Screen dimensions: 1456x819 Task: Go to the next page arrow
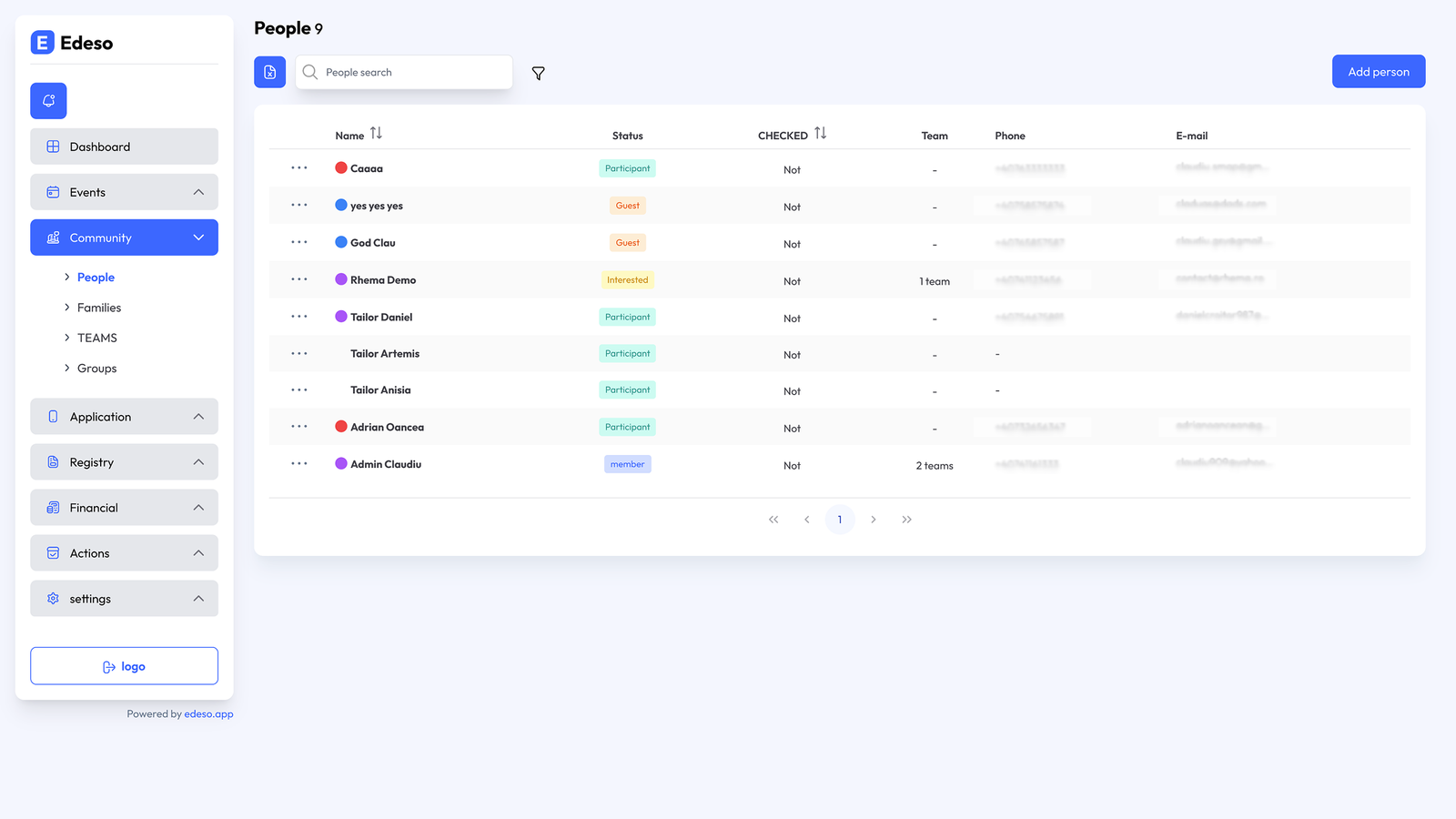(873, 520)
